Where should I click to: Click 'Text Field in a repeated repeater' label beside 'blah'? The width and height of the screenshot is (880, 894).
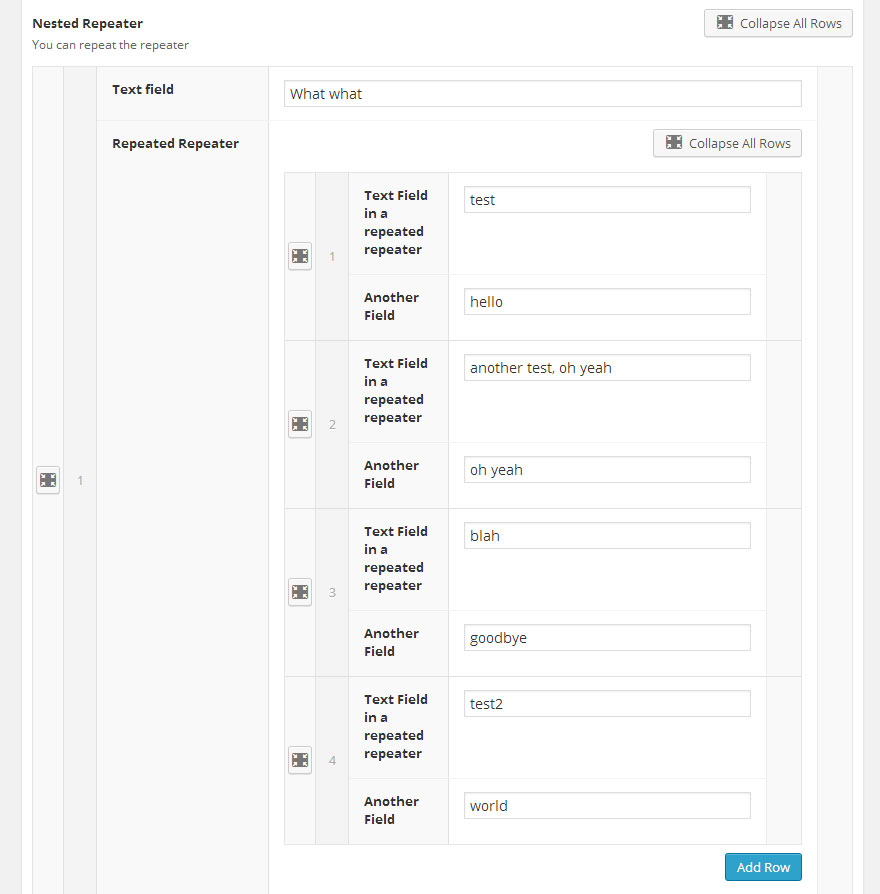coord(396,558)
